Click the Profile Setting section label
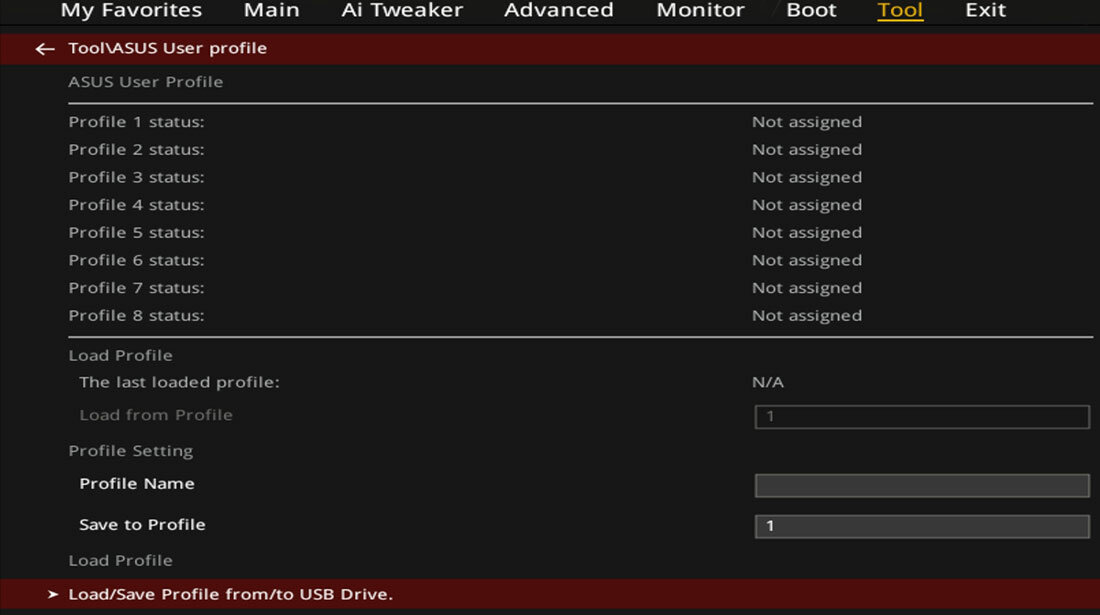1100x615 pixels. click(130, 451)
